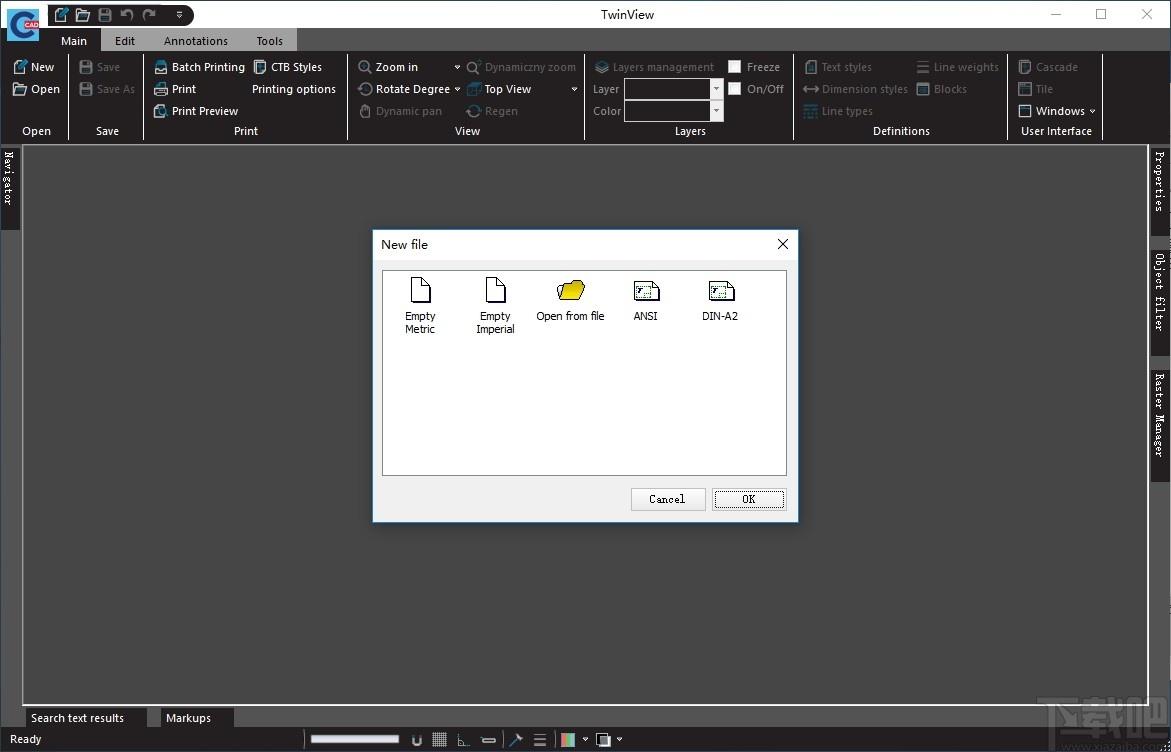1171x752 pixels.
Task: Switch to the Tools ribbon tab
Action: [270, 41]
